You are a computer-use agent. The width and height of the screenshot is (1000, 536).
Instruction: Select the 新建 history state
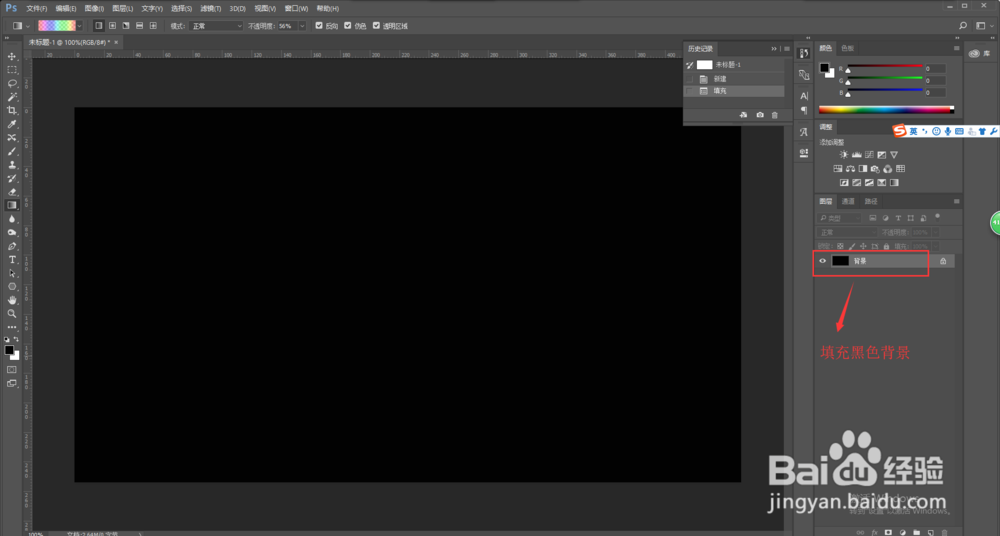[x=733, y=79]
